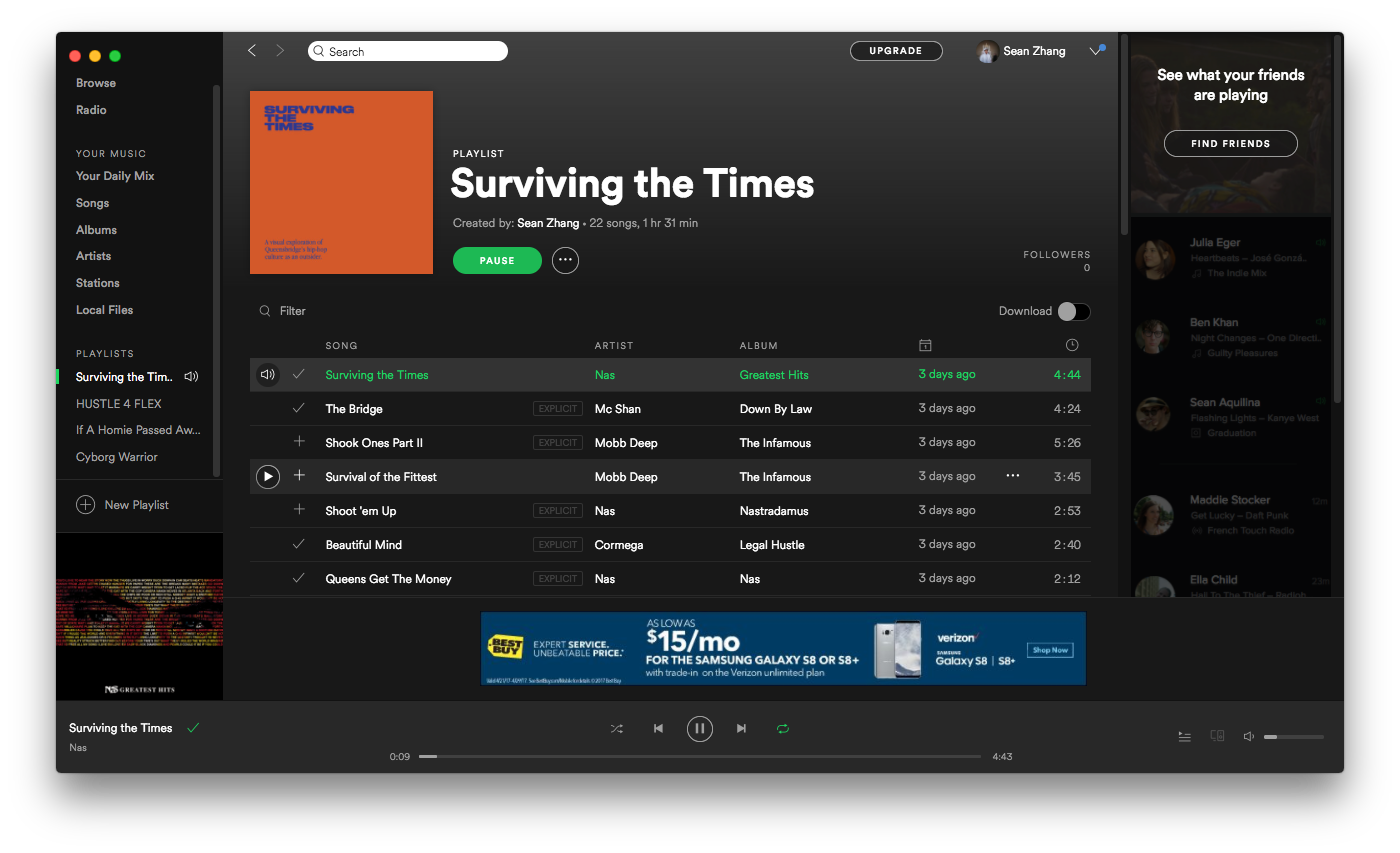Open more options for Survival of the Fittest
Viewport: 1400px width, 853px height.
tap(1012, 477)
